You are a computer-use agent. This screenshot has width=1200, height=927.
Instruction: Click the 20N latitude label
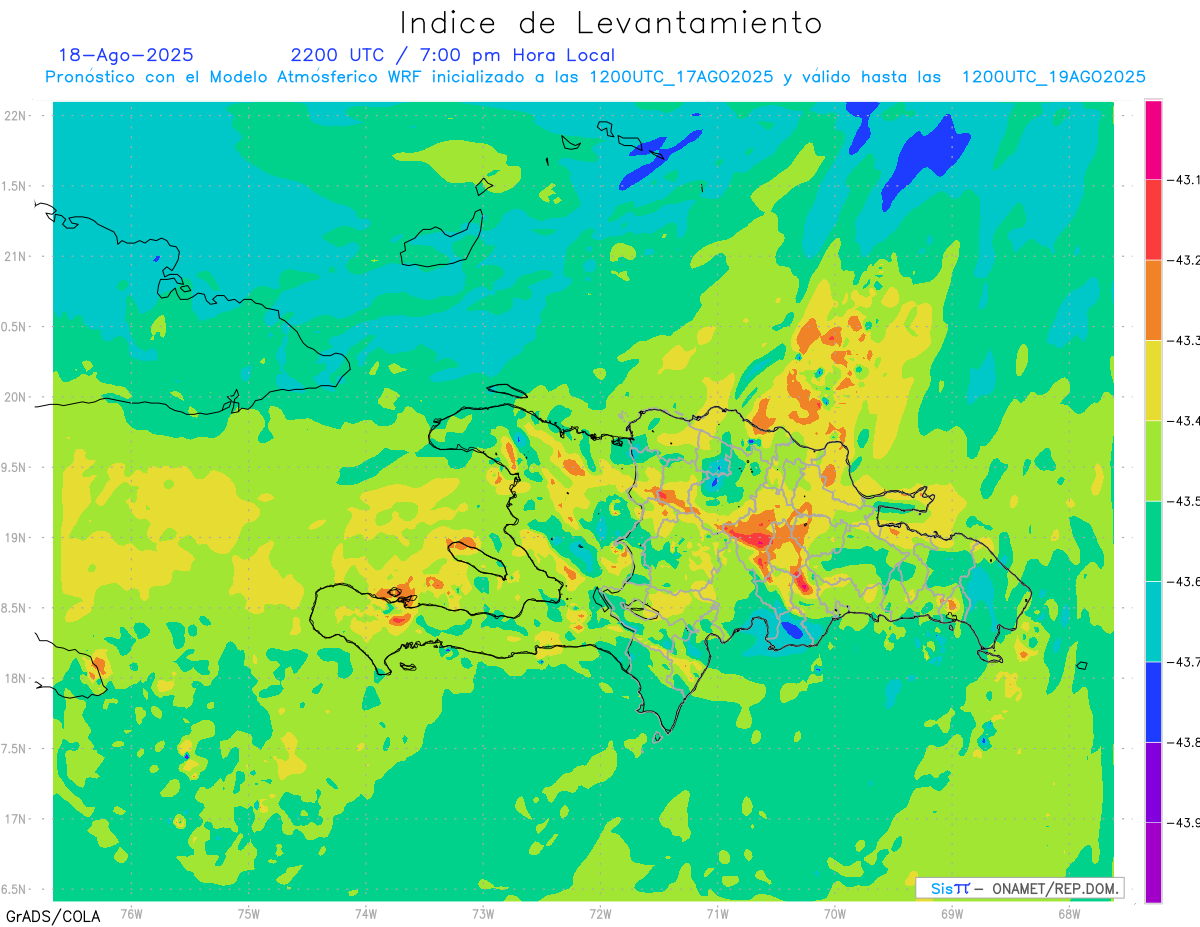16,397
